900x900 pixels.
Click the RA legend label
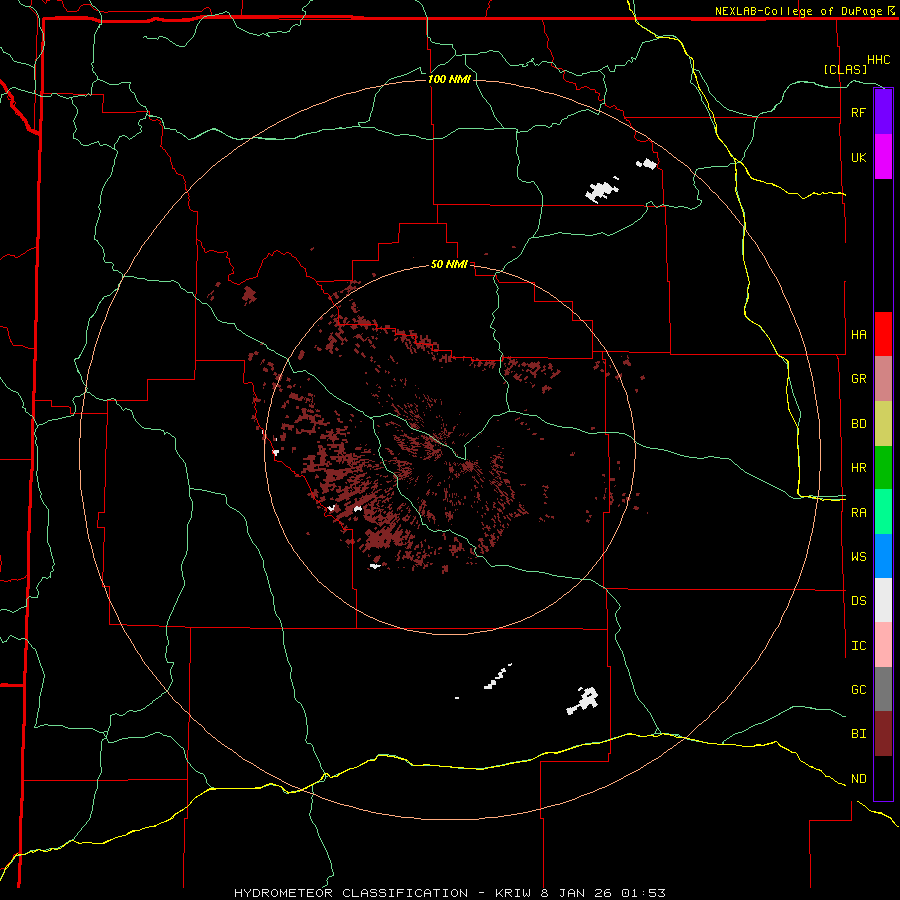(858, 513)
